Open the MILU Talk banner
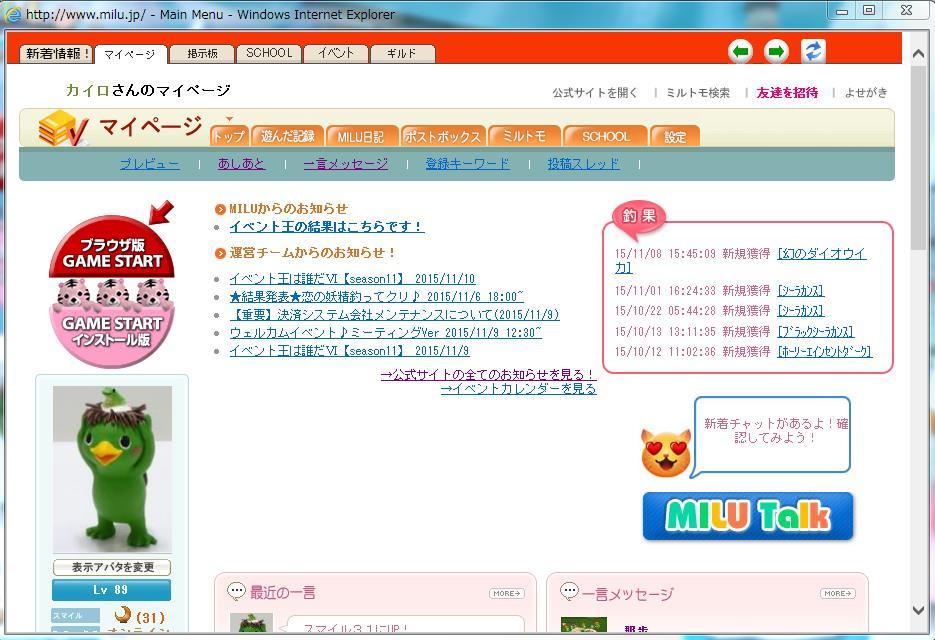This screenshot has width=935, height=640. (748, 516)
